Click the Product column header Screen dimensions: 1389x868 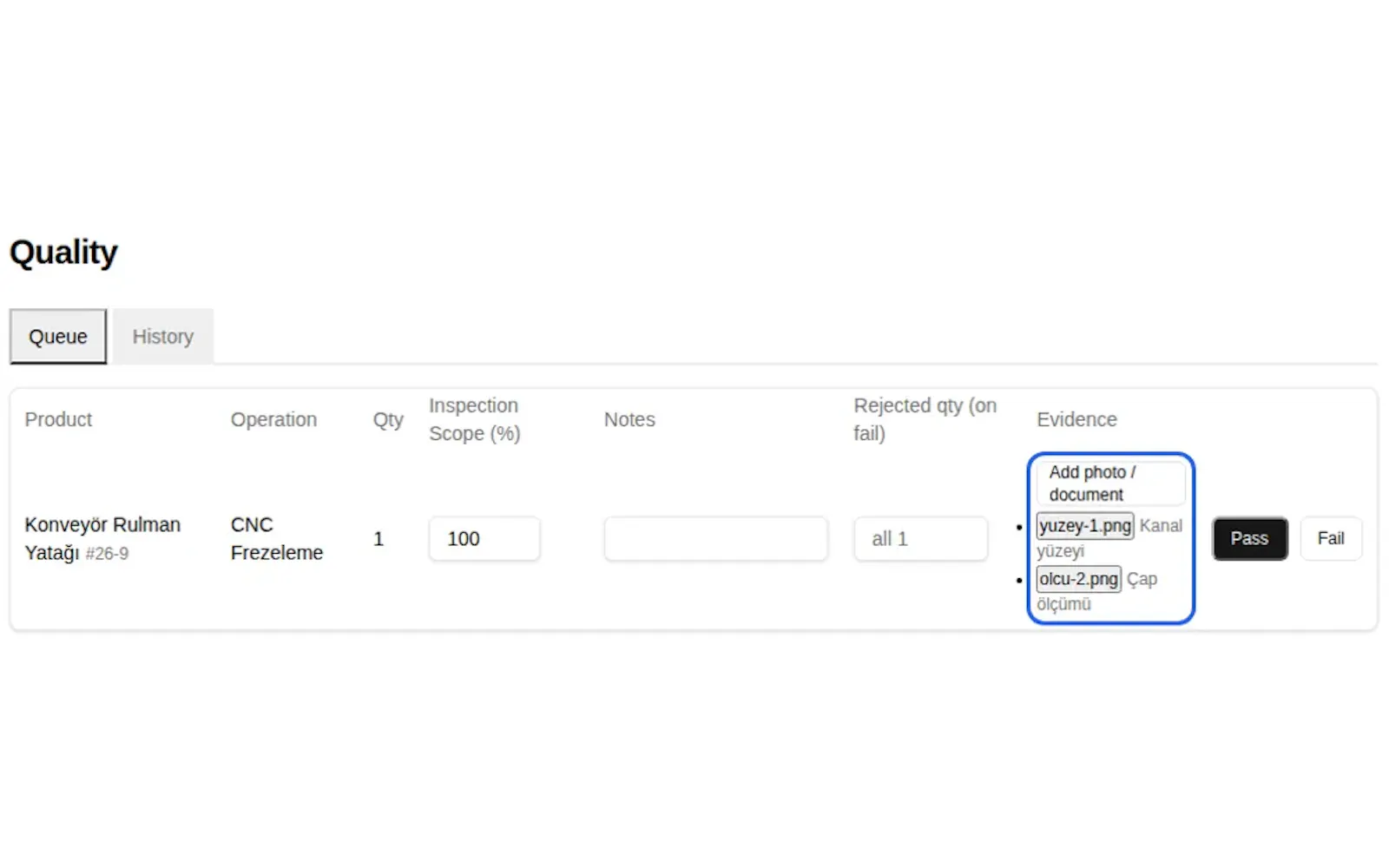[58, 420]
